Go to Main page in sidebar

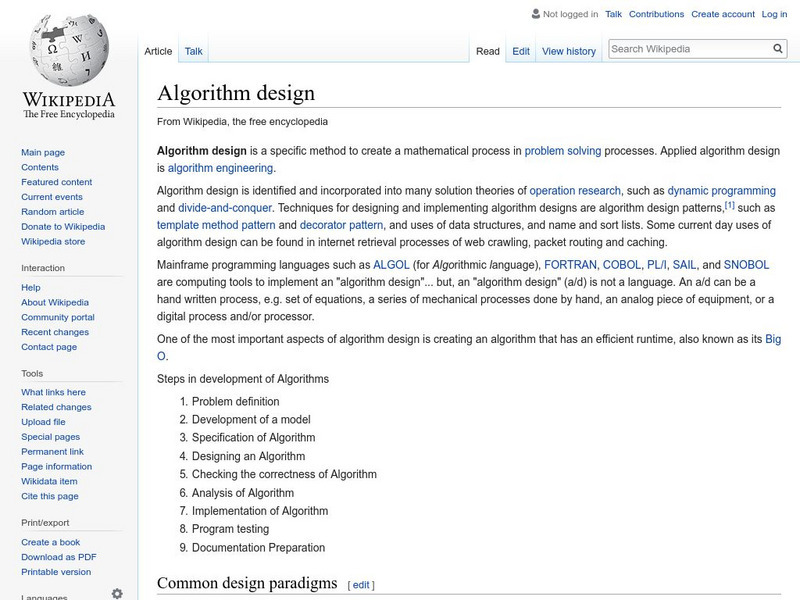coord(43,152)
